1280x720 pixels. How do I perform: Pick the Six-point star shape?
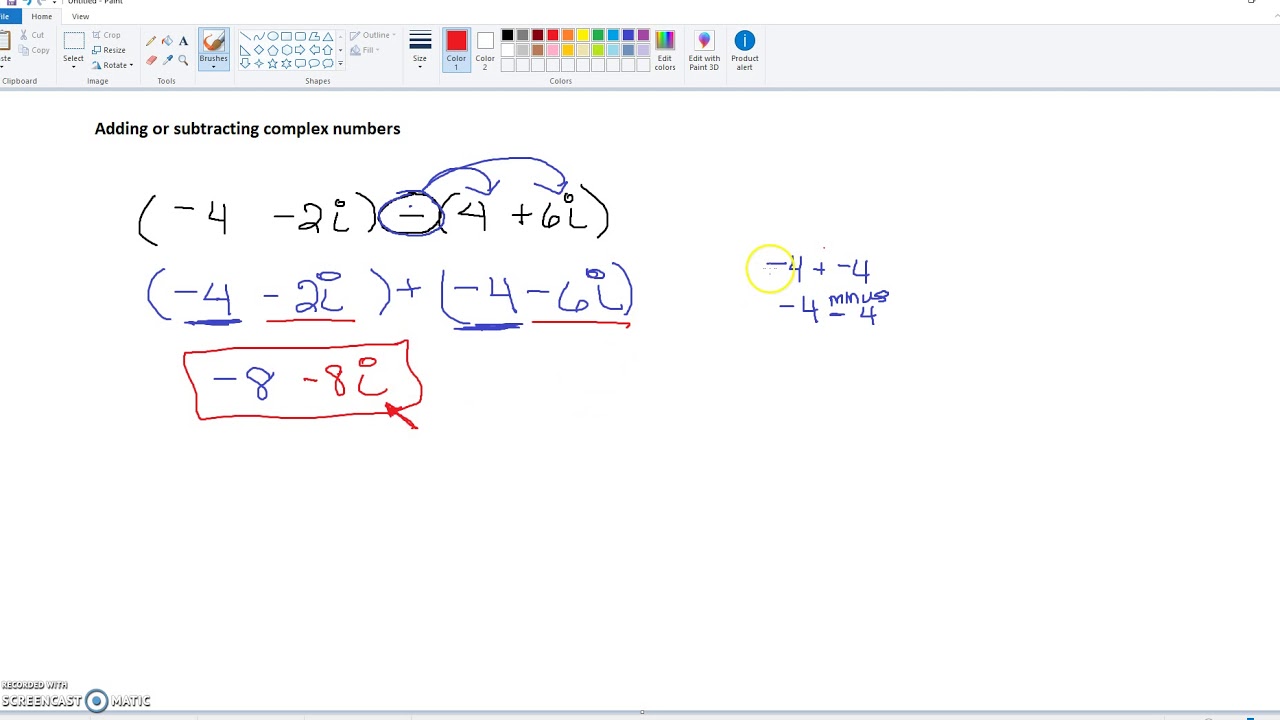[x=286, y=63]
